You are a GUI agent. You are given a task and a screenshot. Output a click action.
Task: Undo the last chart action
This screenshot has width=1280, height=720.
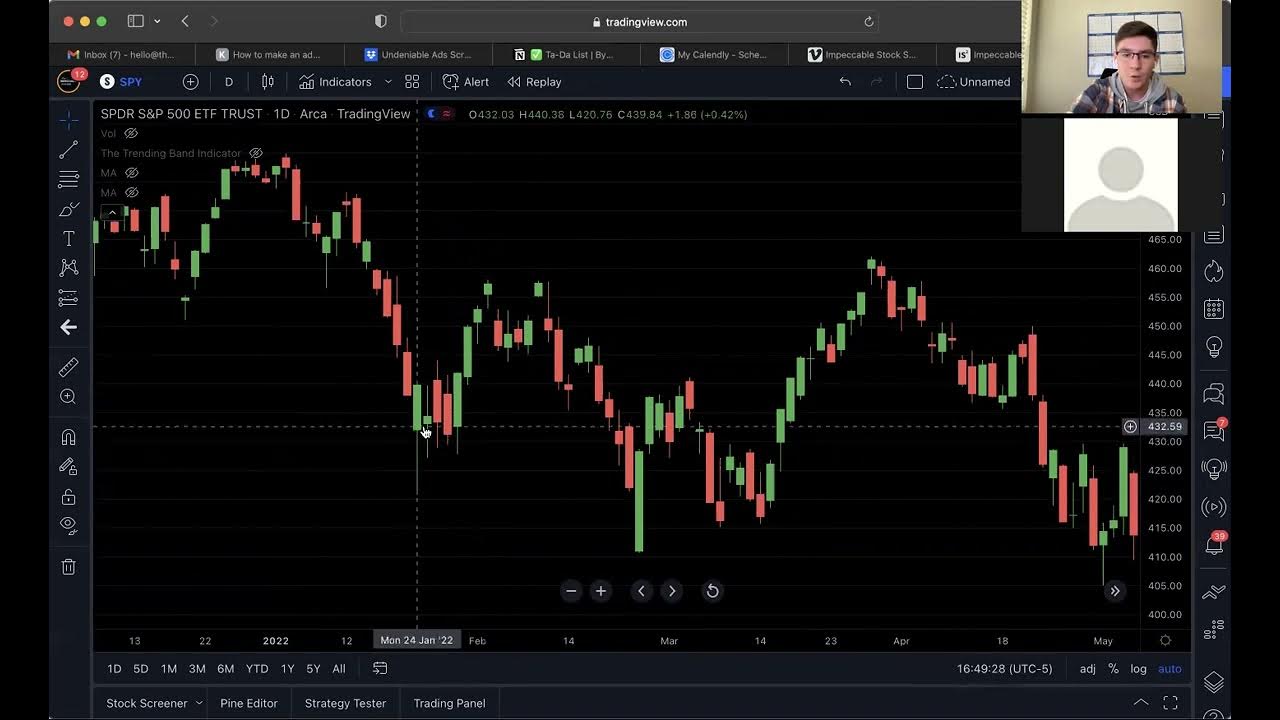pyautogui.click(x=845, y=82)
